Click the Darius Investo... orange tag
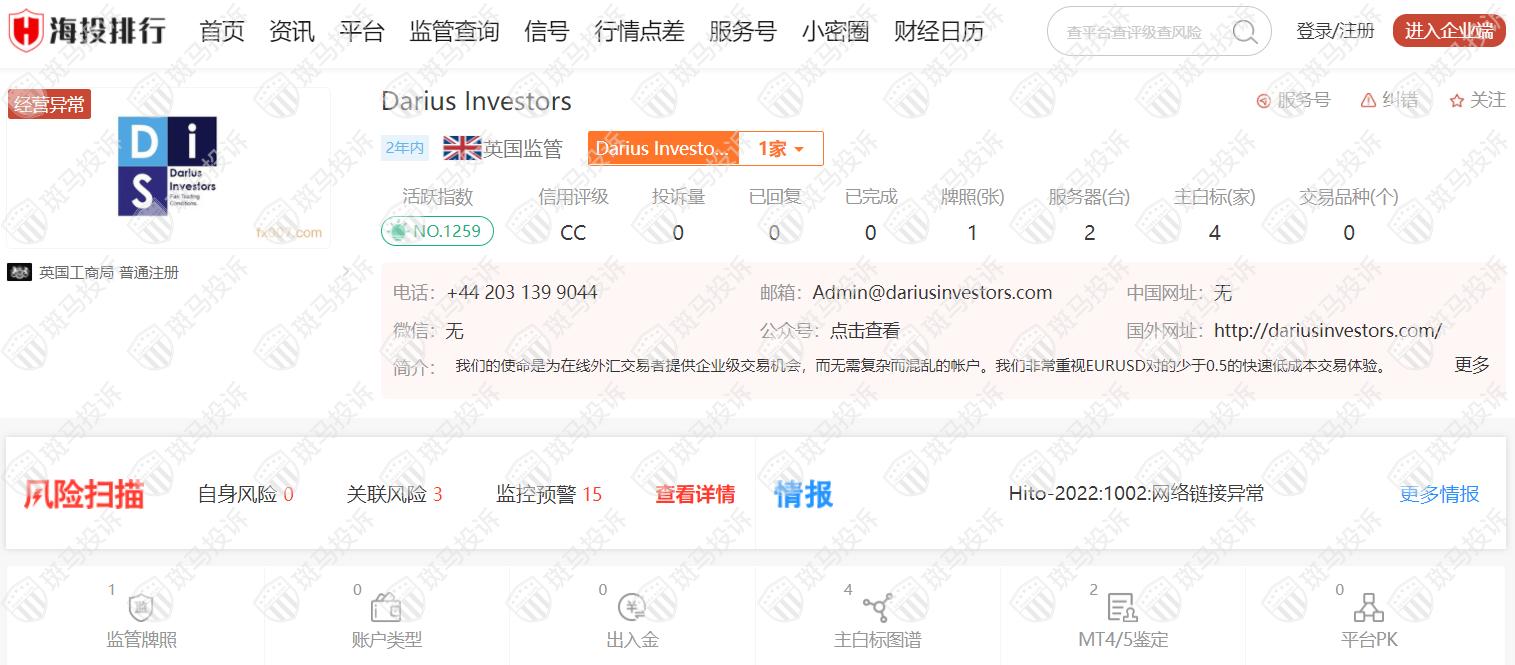1515x665 pixels. (x=663, y=148)
